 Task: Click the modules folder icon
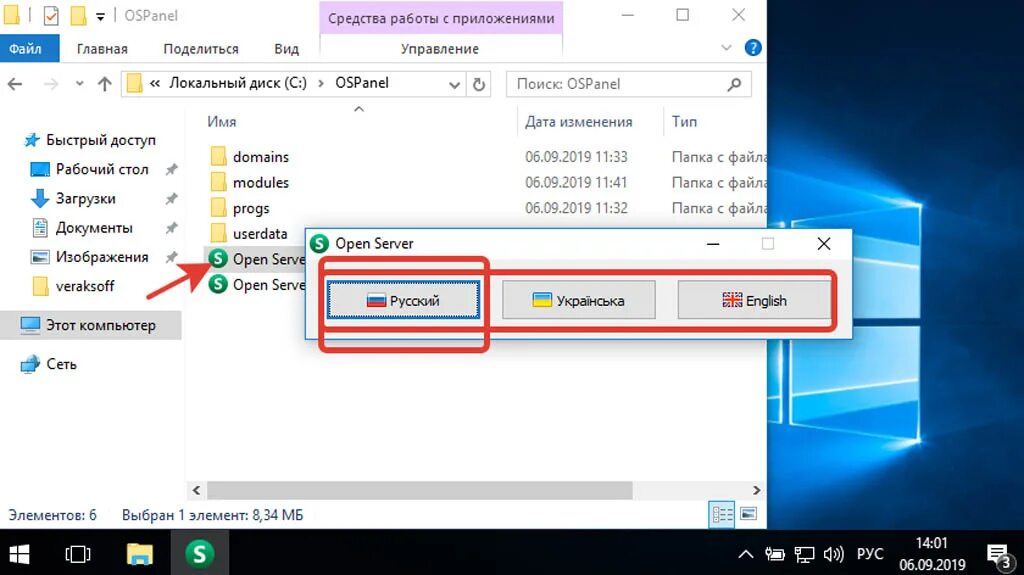219,182
